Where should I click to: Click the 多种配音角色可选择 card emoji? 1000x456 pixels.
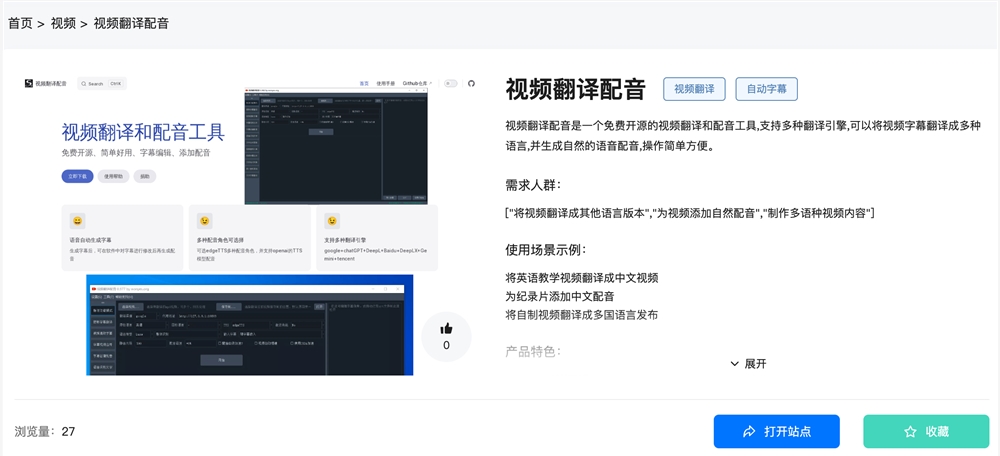[204, 221]
